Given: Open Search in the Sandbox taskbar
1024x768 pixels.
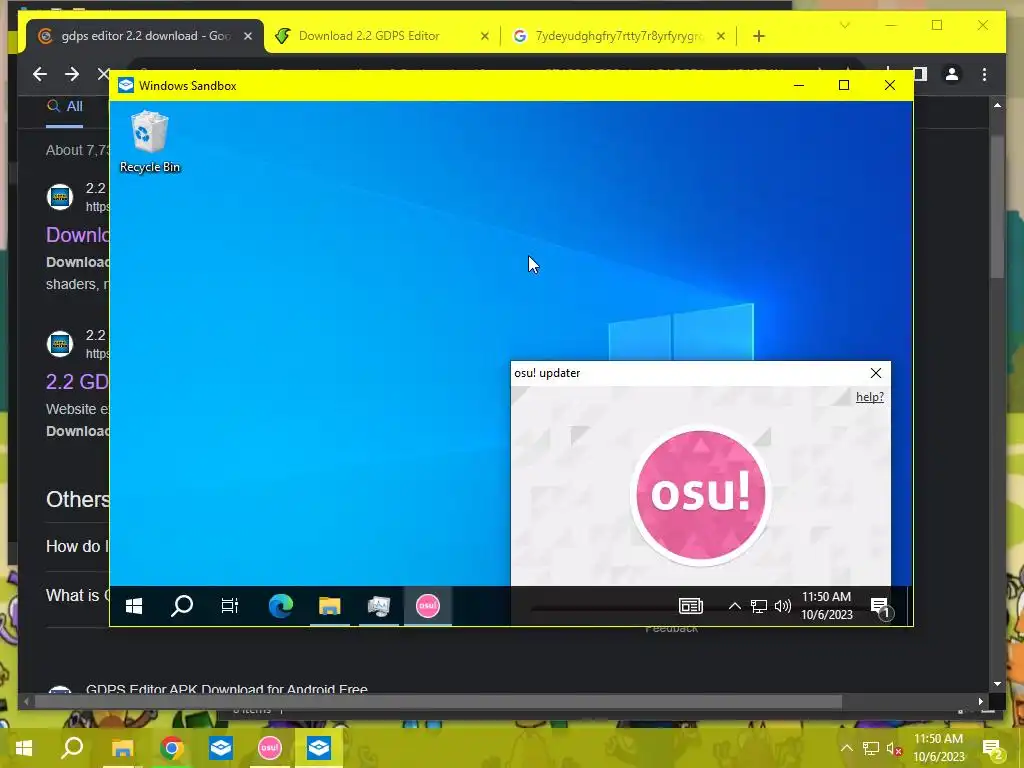Looking at the screenshot, I should pyautogui.click(x=182, y=606).
